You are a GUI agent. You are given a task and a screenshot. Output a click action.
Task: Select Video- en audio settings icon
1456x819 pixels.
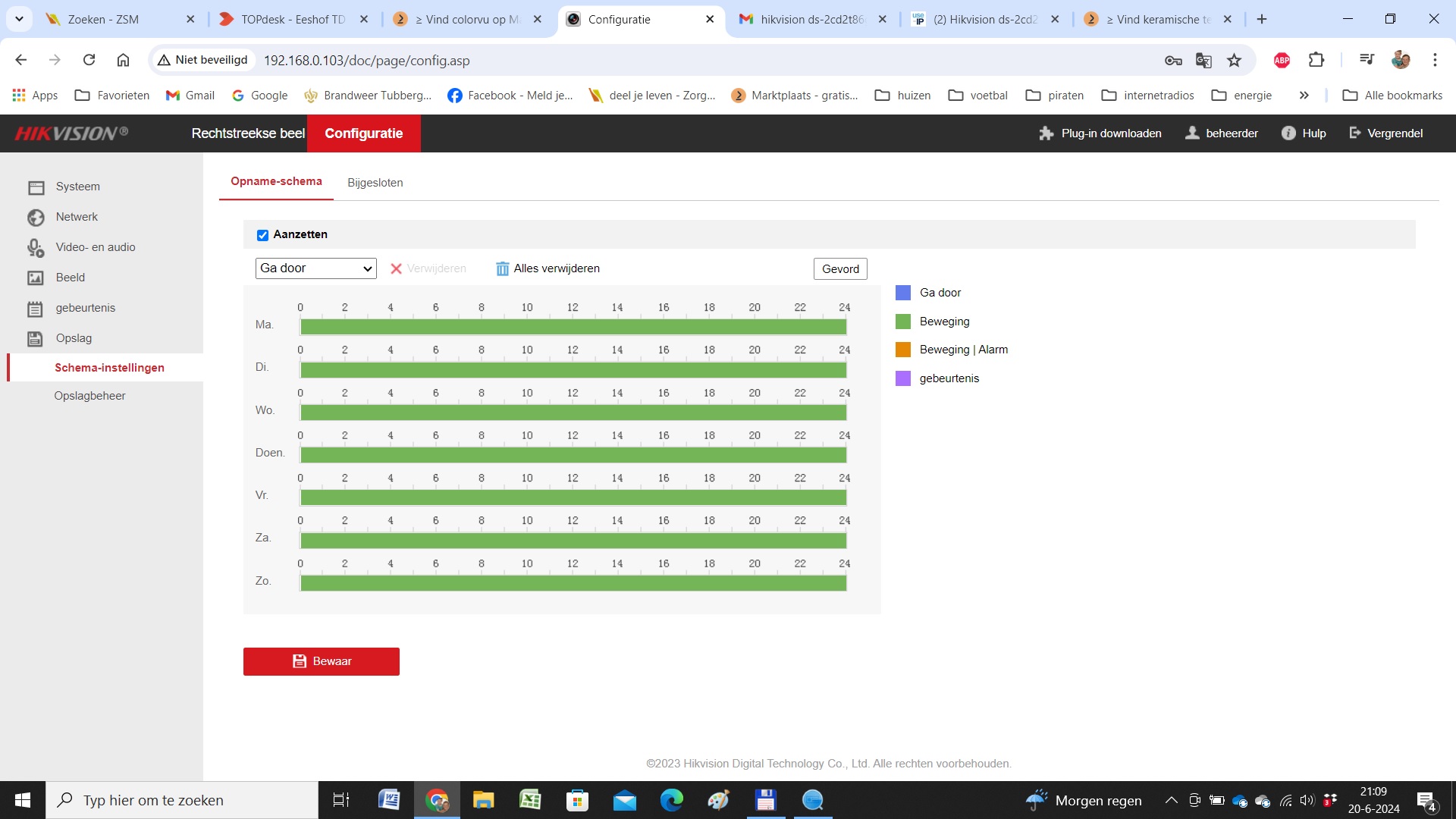(36, 248)
